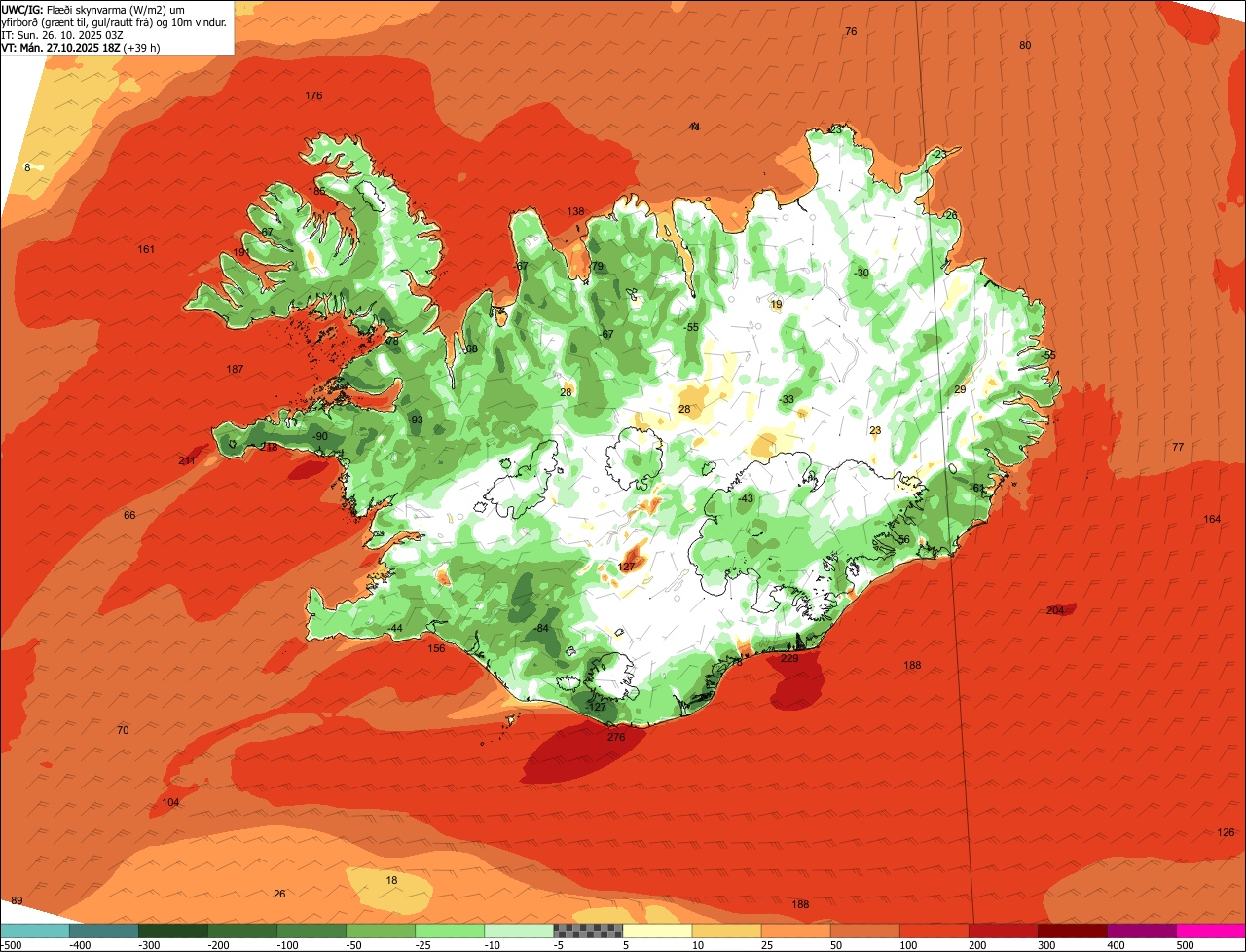Screen dimensions: 1246x952
Task: Click the legend label -500
Action: click(12, 945)
